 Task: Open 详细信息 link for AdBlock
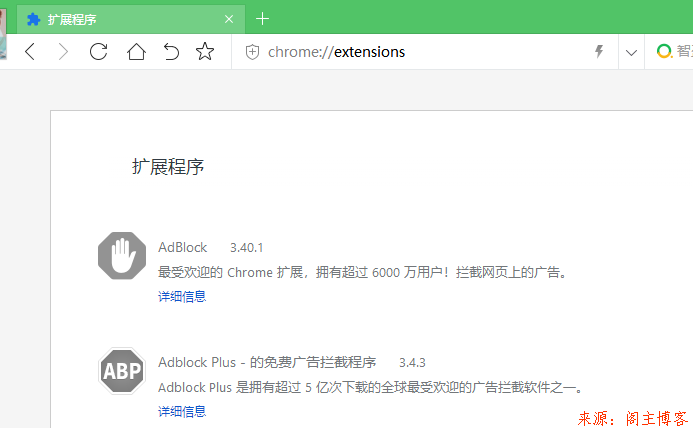point(182,296)
